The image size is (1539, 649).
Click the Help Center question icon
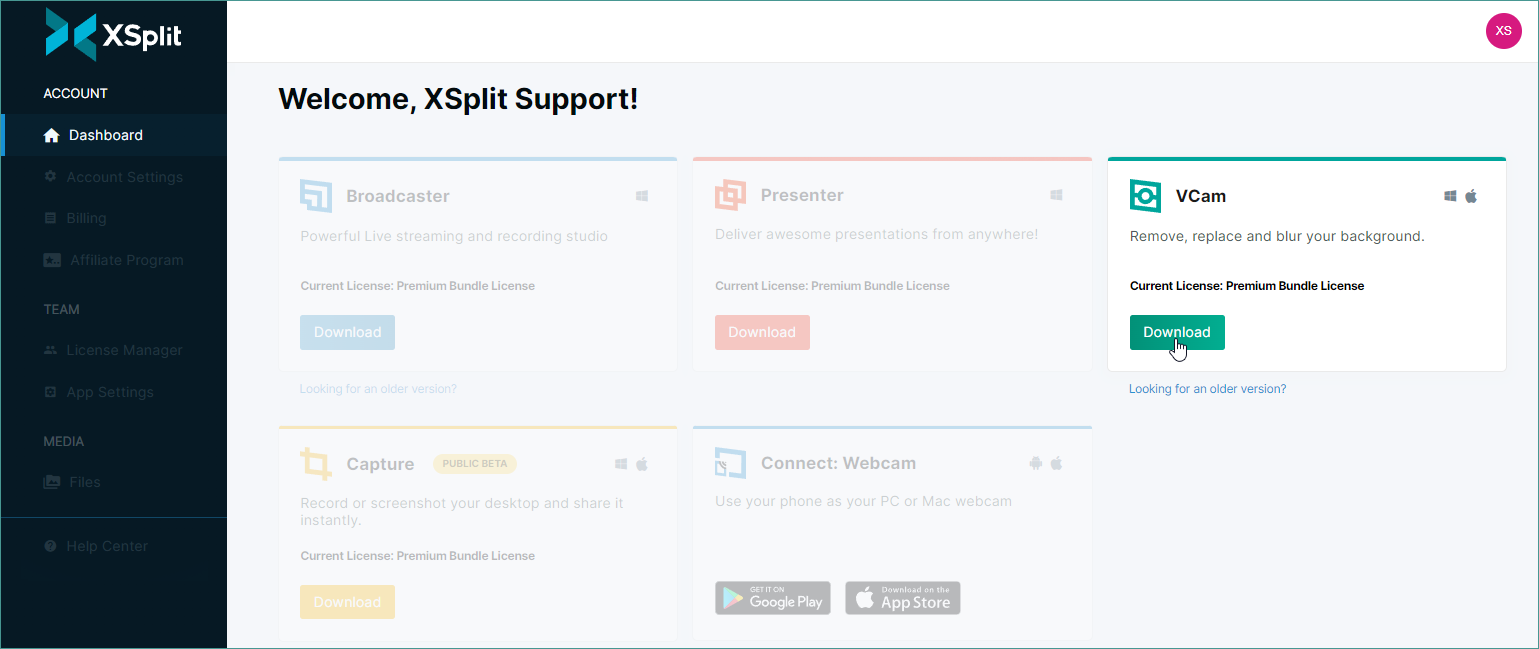point(51,546)
